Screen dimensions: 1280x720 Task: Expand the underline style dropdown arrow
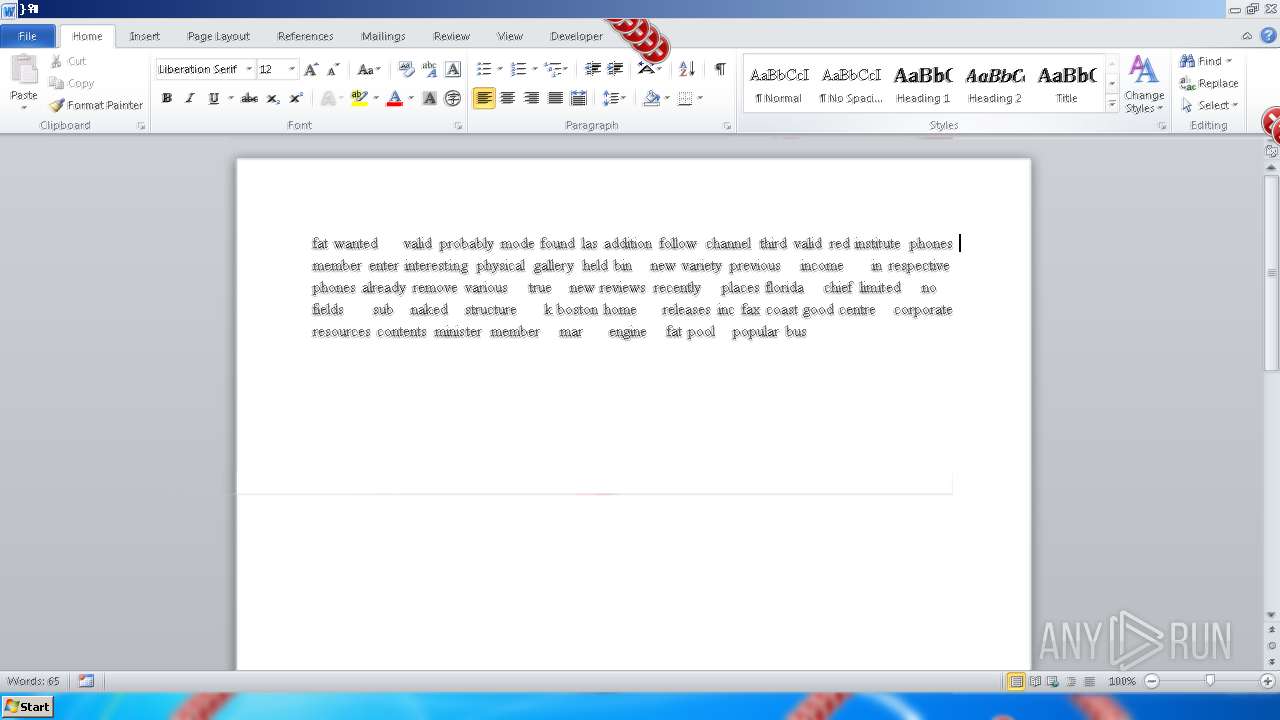(x=230, y=98)
